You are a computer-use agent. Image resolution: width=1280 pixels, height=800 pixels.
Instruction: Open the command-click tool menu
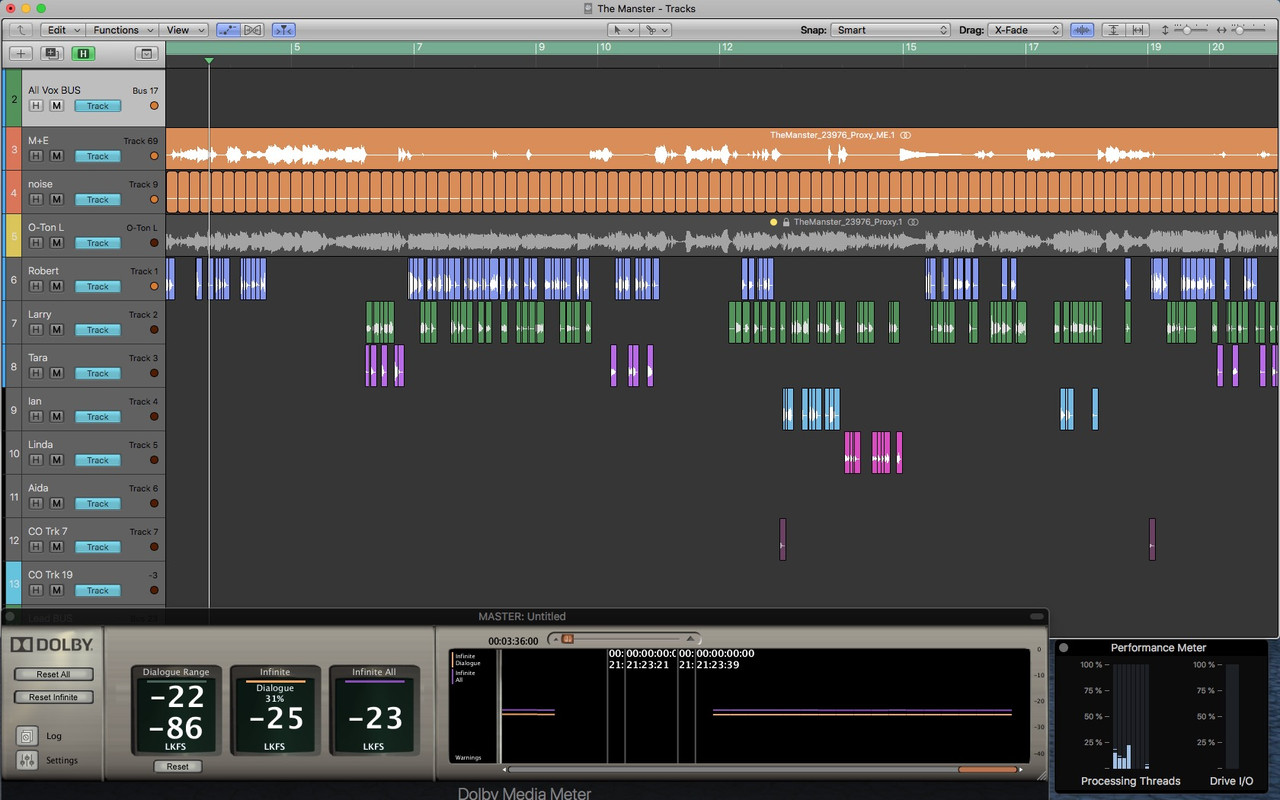tap(655, 30)
